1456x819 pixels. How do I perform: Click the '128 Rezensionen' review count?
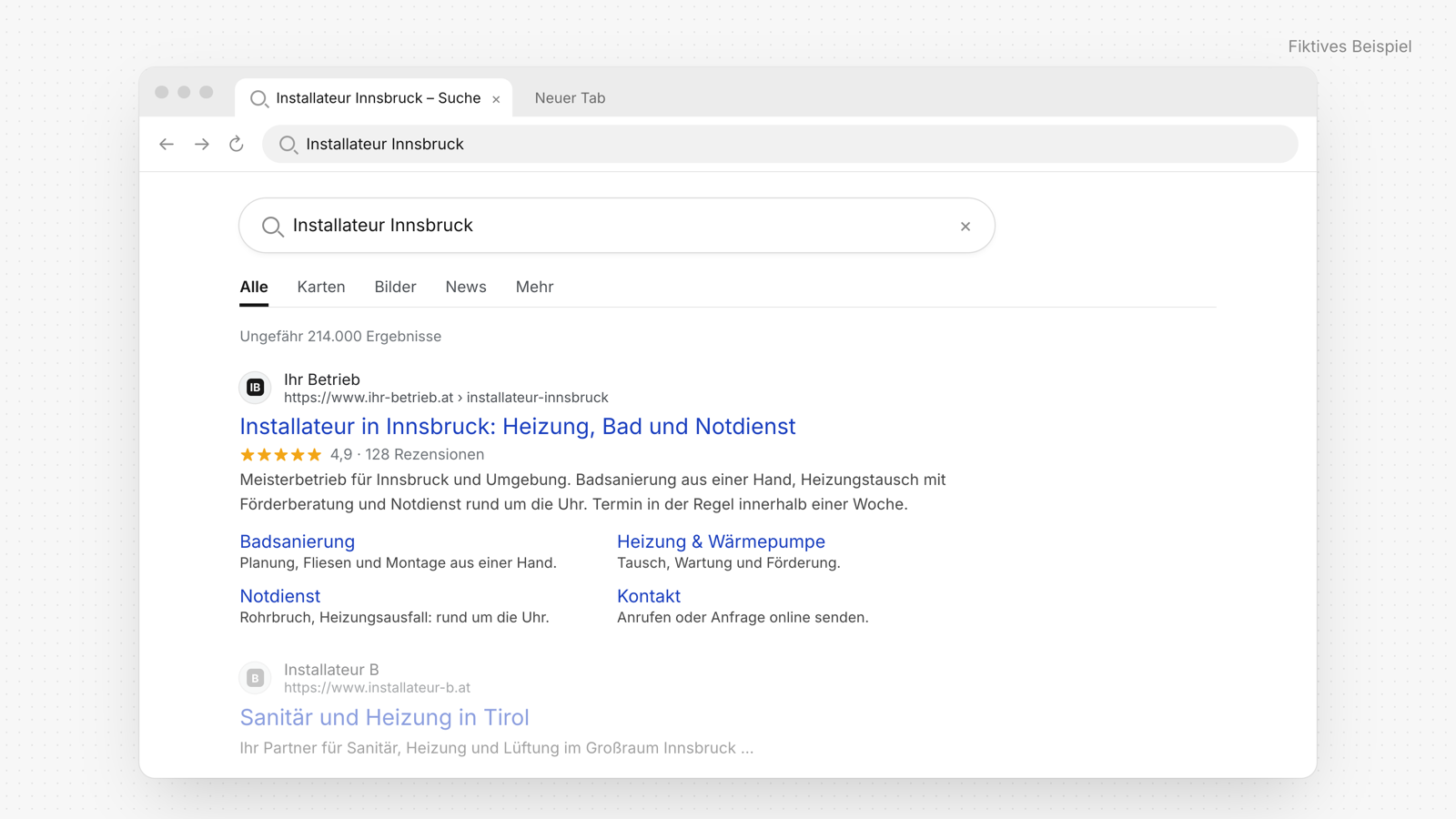coord(425,454)
